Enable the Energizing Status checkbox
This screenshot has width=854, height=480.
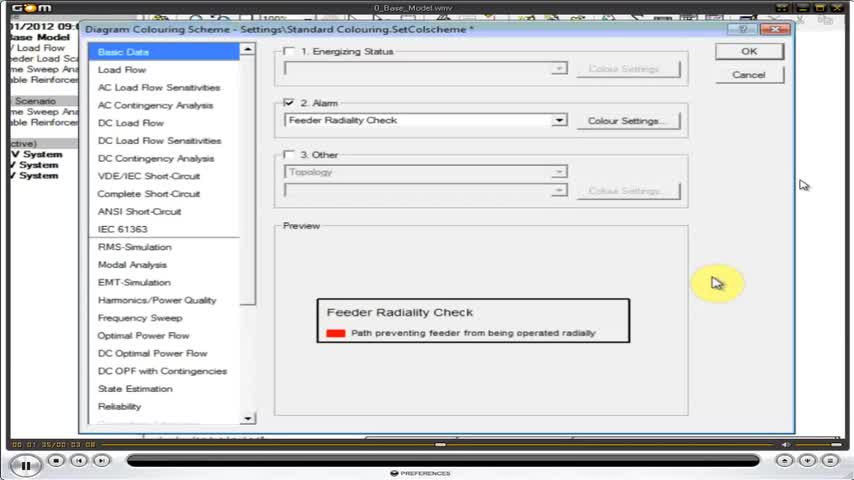coord(289,51)
